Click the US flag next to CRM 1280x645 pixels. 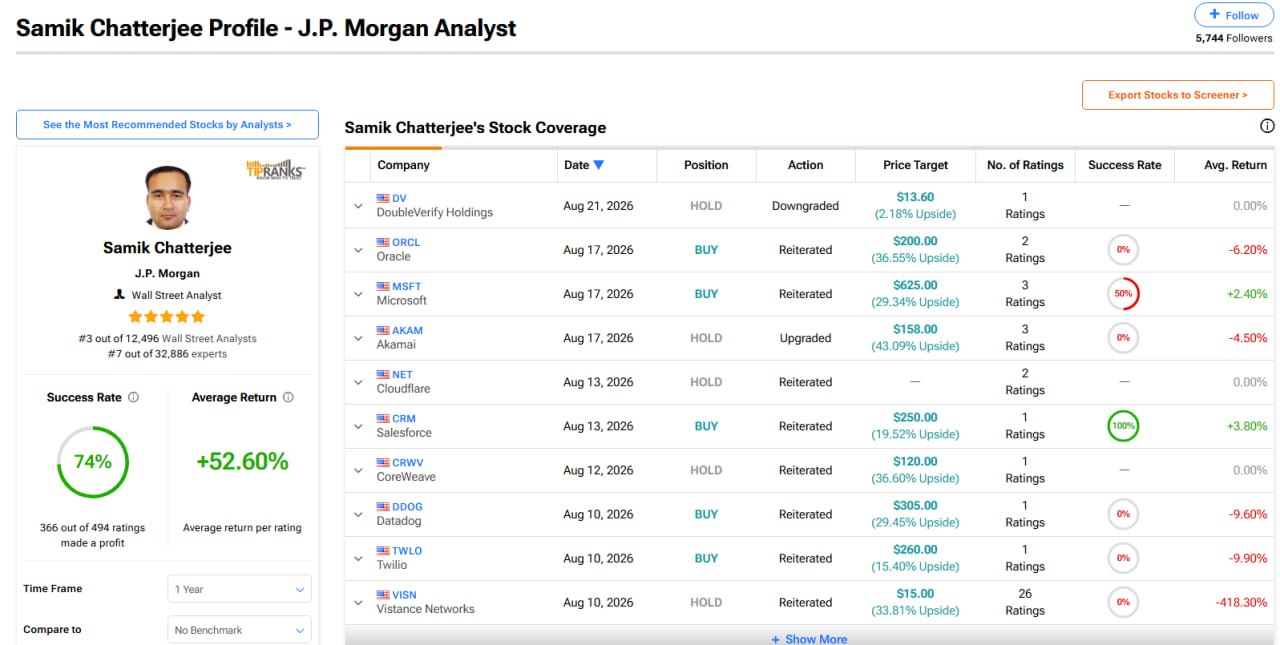tap(383, 418)
